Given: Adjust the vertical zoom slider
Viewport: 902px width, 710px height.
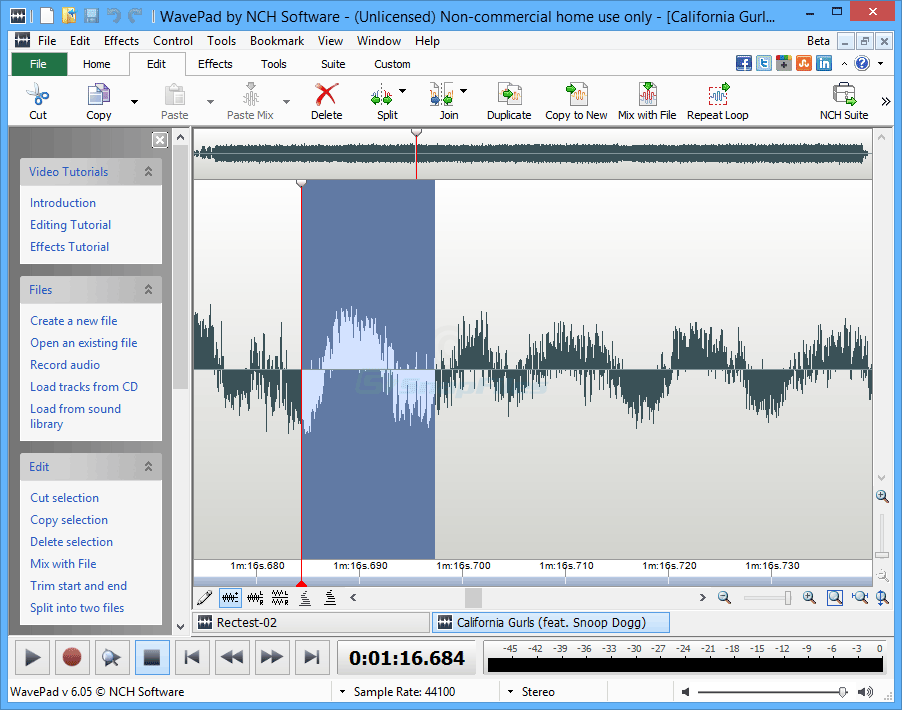Looking at the screenshot, I should [882, 555].
